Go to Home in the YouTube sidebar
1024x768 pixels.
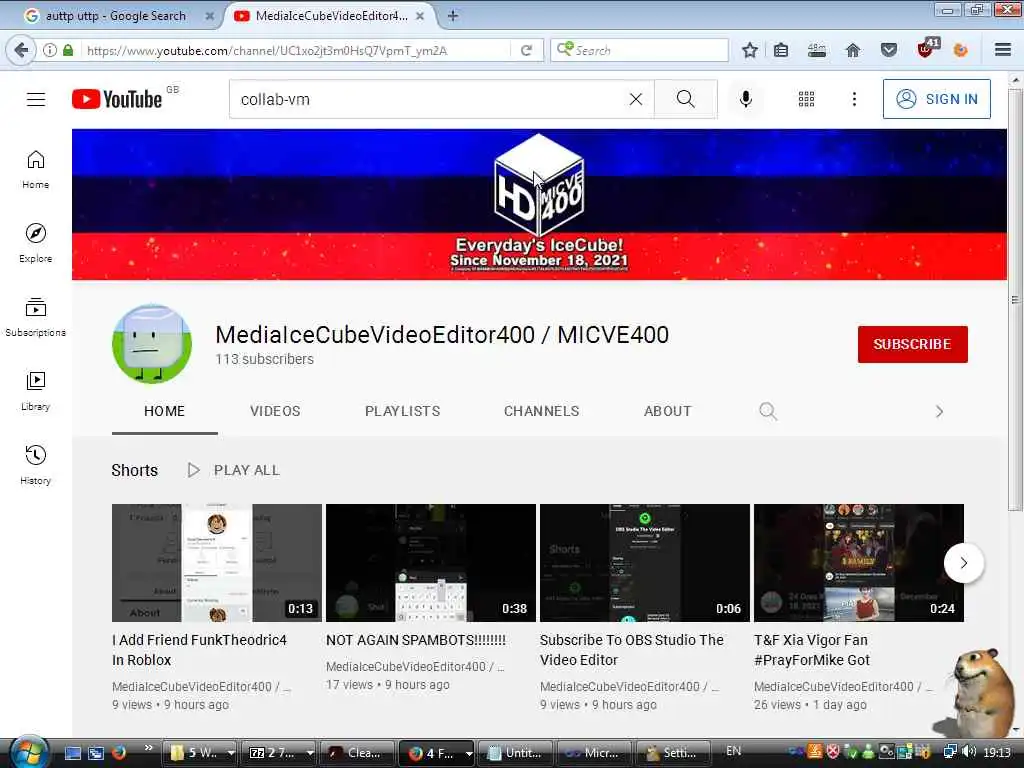point(36,169)
